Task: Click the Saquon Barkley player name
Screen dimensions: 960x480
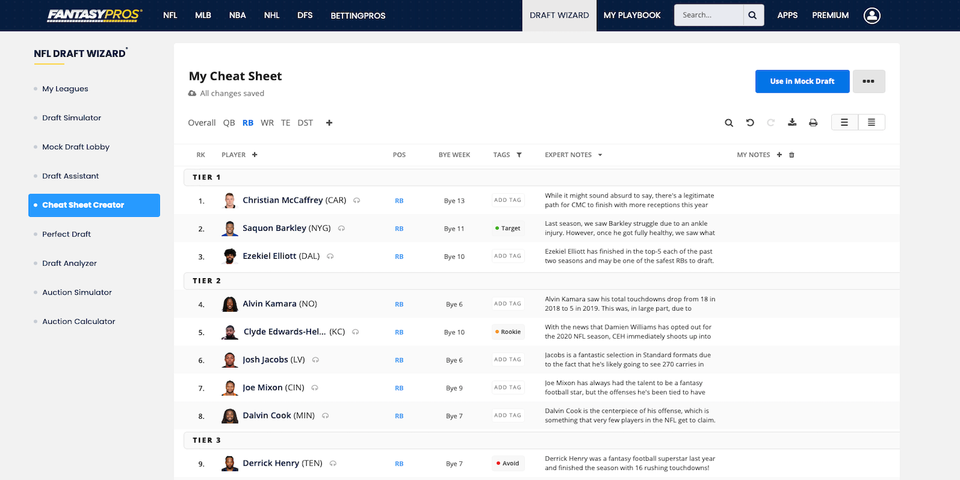Action: [274, 228]
